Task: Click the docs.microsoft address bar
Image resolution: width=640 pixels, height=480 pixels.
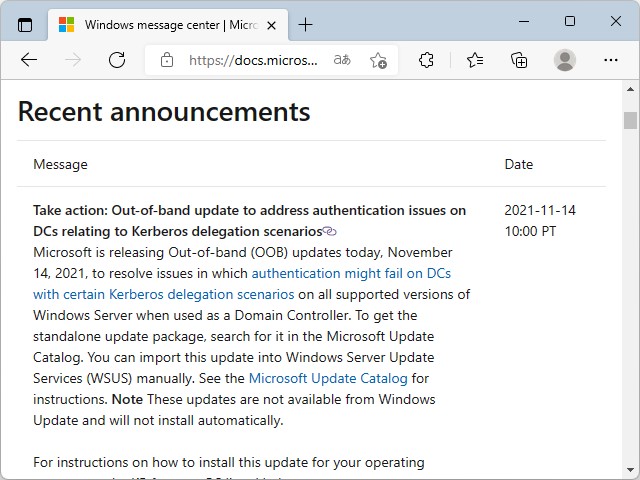Action: [253, 60]
